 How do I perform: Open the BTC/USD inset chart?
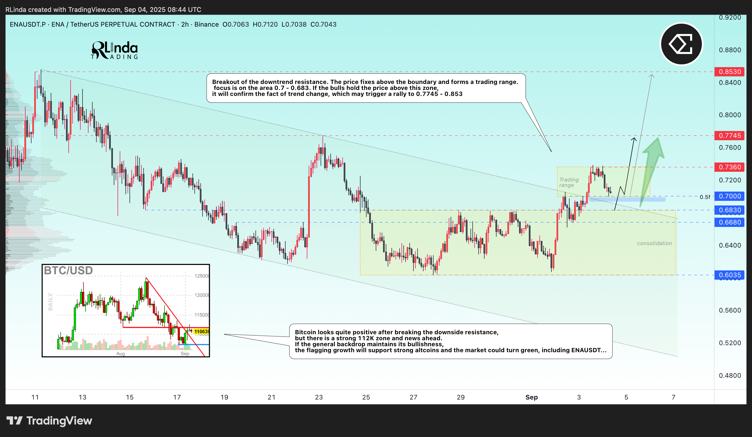pos(126,310)
